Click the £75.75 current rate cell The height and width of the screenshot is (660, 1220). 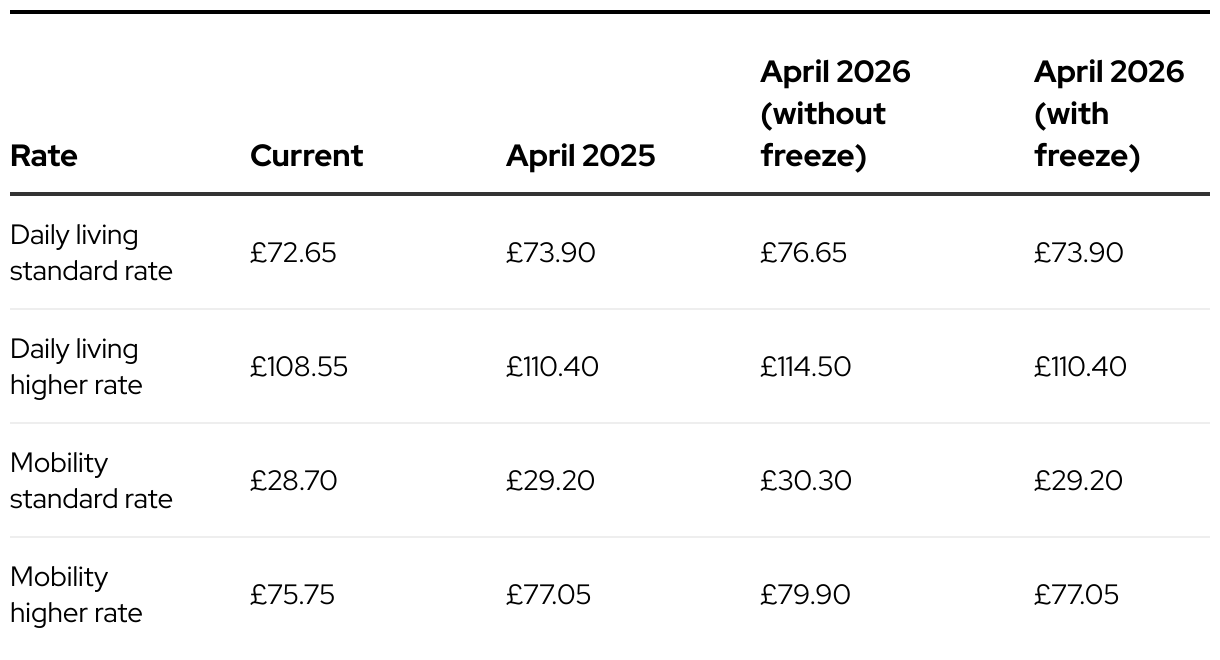(x=293, y=595)
